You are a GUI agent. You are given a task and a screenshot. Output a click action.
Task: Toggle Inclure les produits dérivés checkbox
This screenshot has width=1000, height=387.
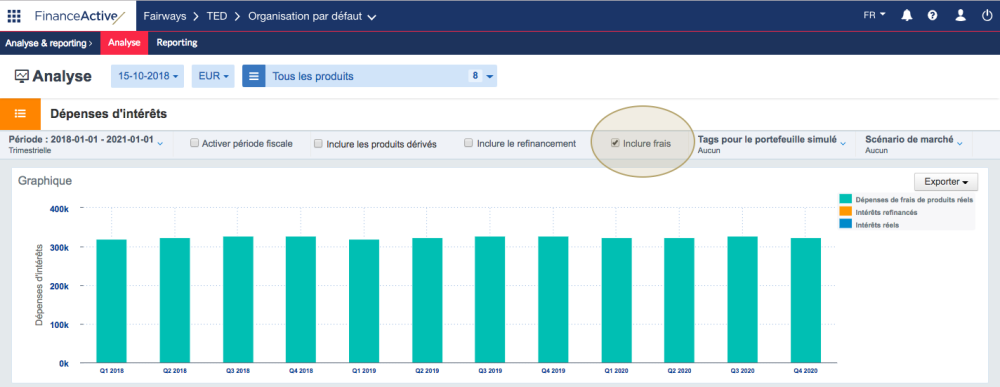point(318,144)
